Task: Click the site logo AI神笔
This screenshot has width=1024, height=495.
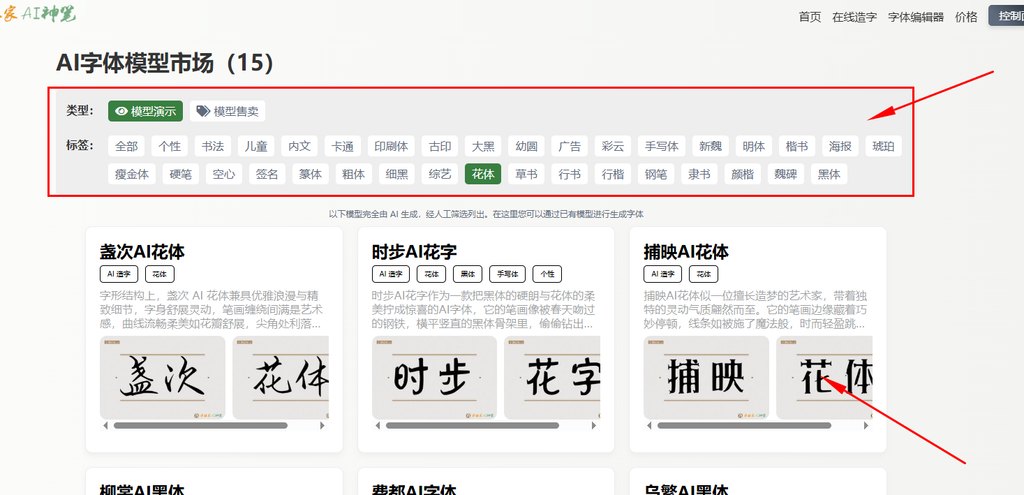Action: point(38,14)
